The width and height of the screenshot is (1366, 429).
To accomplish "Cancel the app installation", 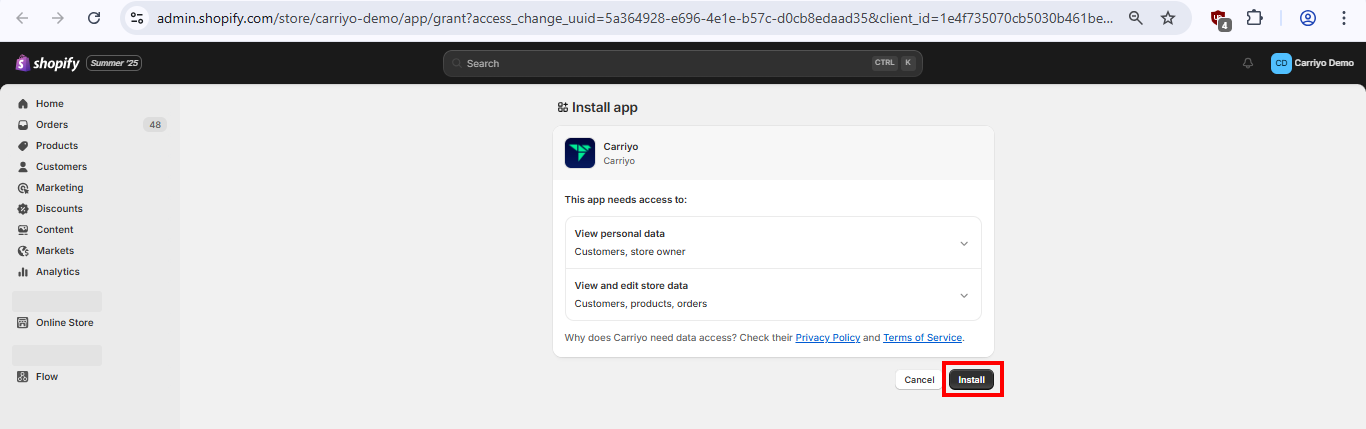I will 919,380.
